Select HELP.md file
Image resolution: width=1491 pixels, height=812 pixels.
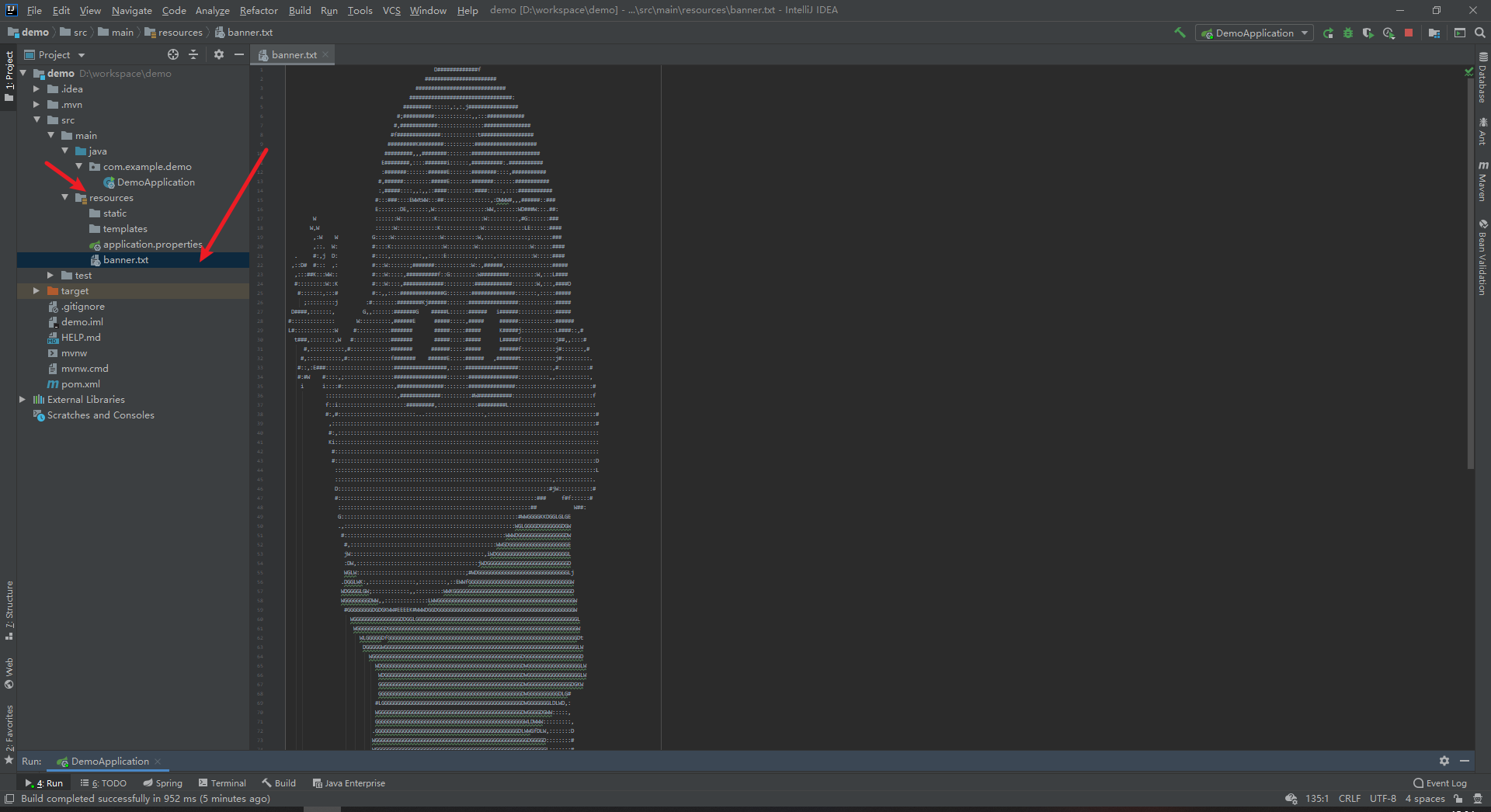[x=74, y=337]
